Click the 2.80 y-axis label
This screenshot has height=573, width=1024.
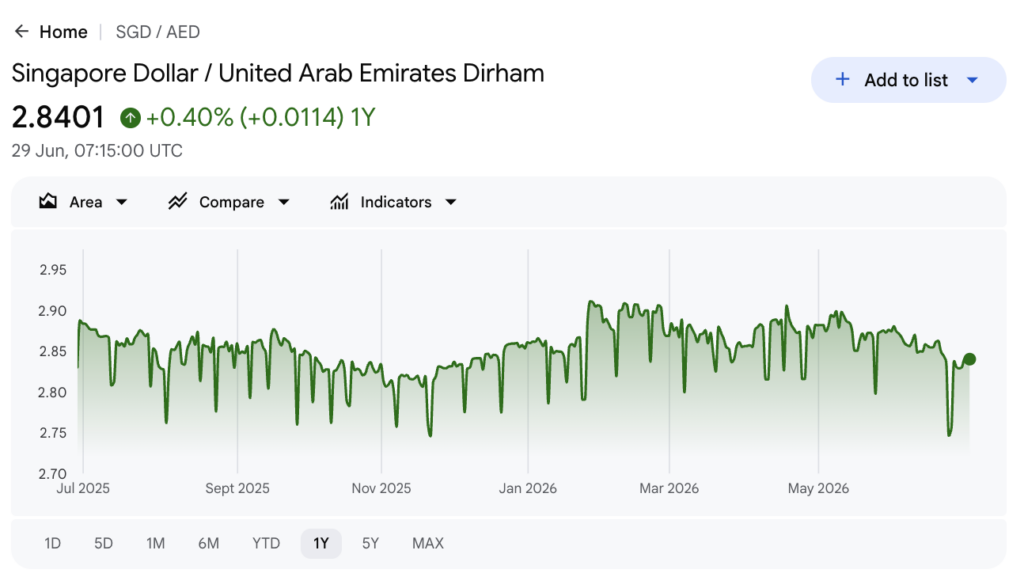tap(53, 393)
